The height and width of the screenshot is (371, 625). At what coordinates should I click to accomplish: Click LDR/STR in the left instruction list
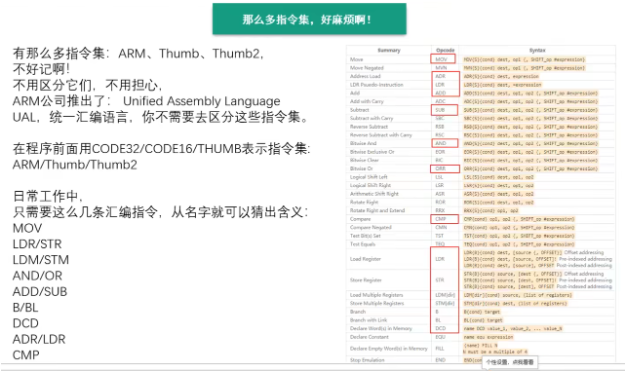(37, 244)
